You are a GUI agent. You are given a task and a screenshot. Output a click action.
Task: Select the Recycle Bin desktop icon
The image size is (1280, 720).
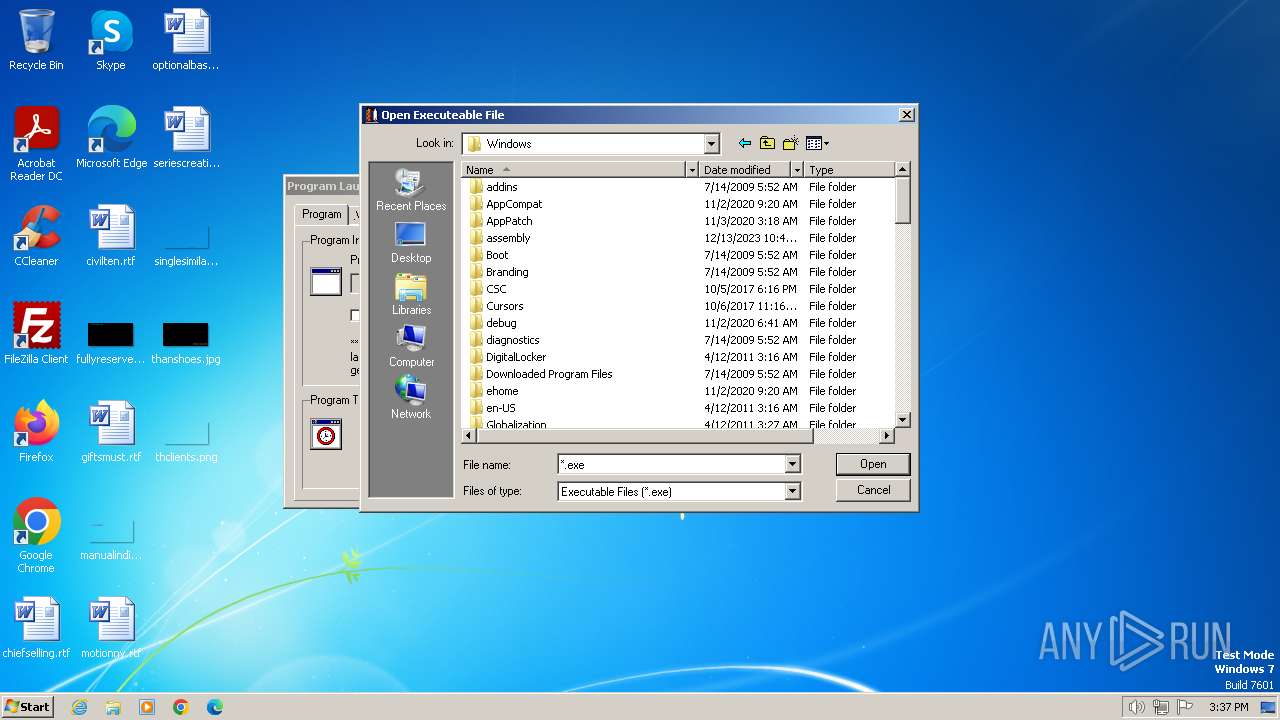pyautogui.click(x=36, y=40)
